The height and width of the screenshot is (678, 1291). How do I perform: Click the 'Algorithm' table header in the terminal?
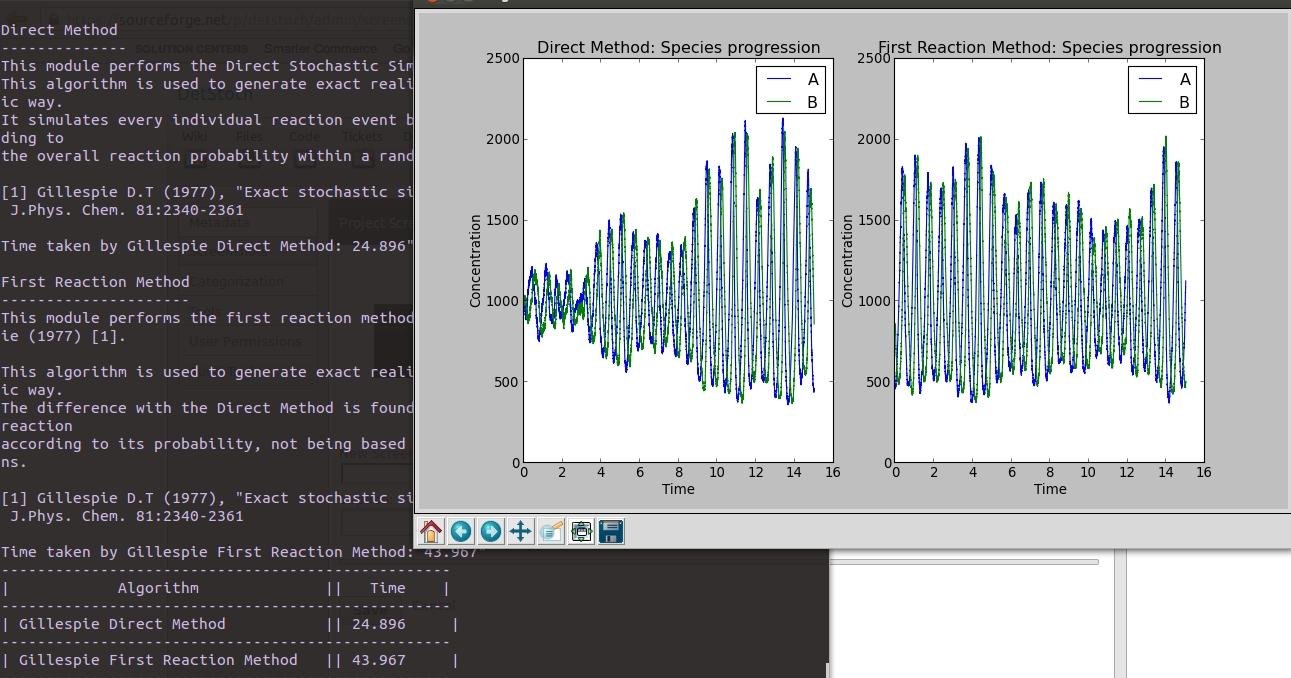coord(158,588)
